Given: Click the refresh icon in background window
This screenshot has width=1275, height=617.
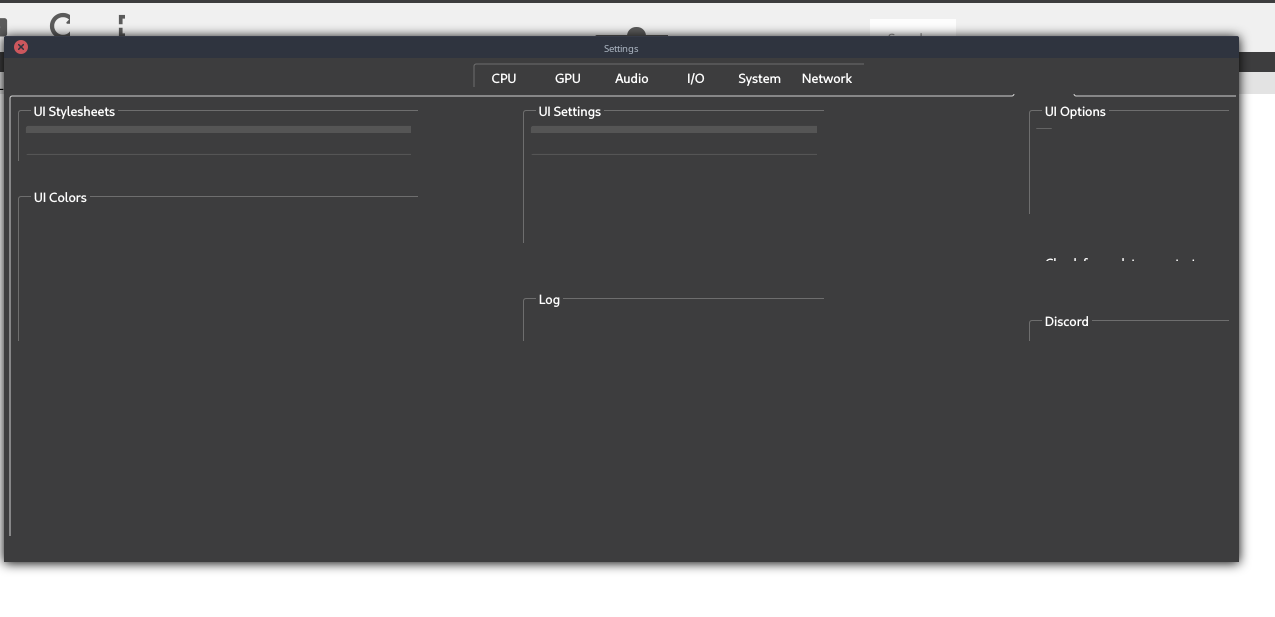Looking at the screenshot, I should [x=61, y=25].
